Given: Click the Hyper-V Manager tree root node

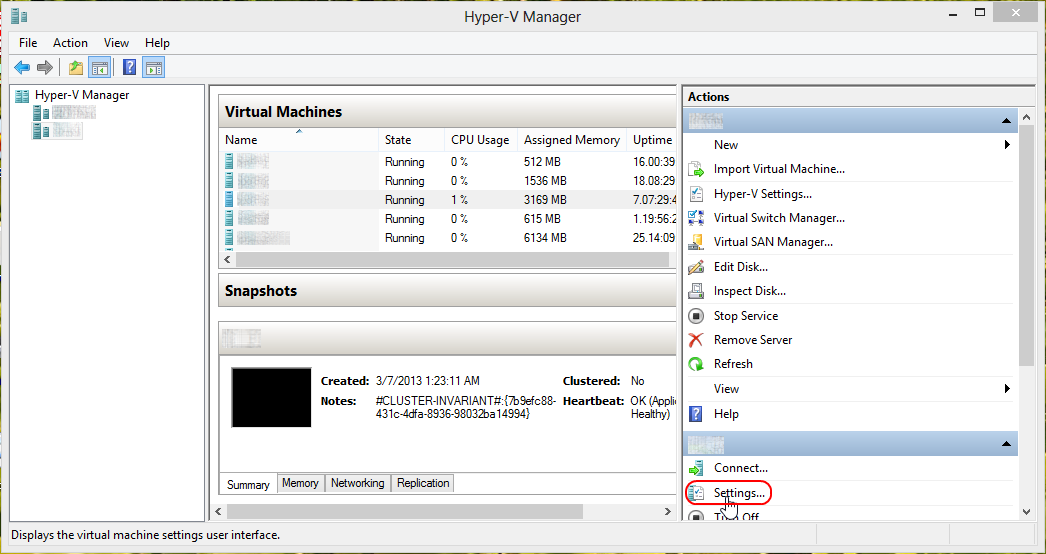Looking at the screenshot, I should tap(82, 95).
